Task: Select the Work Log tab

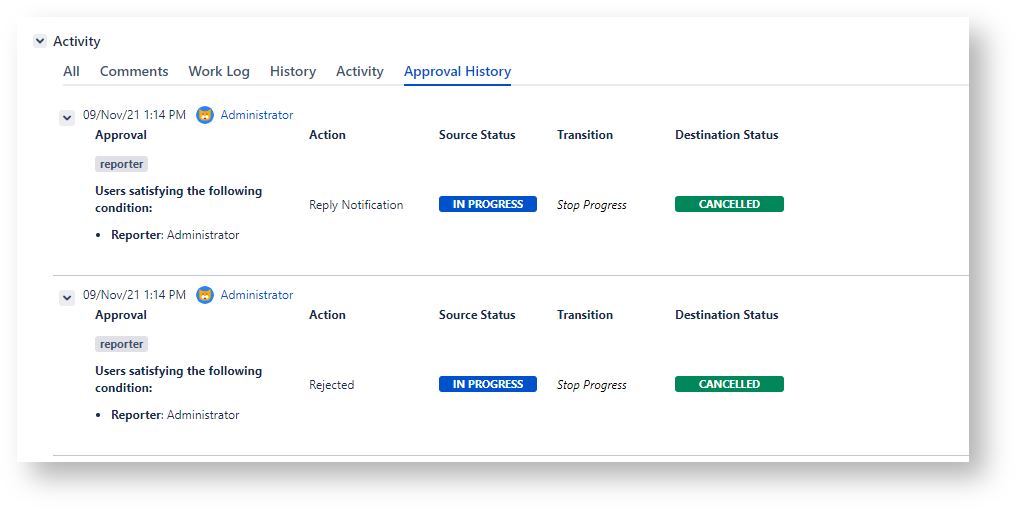Action: coord(219,71)
